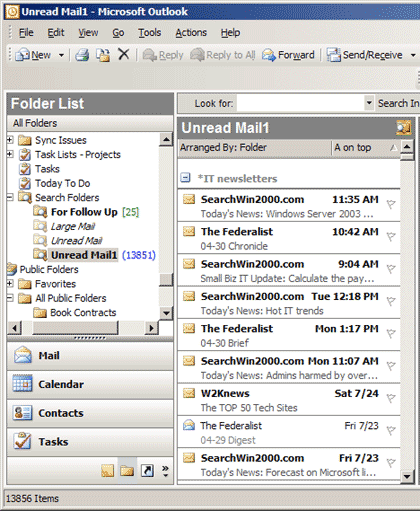This screenshot has width=420, height=511.
Task: Click the Look for search input field
Action: pyautogui.click(x=301, y=103)
